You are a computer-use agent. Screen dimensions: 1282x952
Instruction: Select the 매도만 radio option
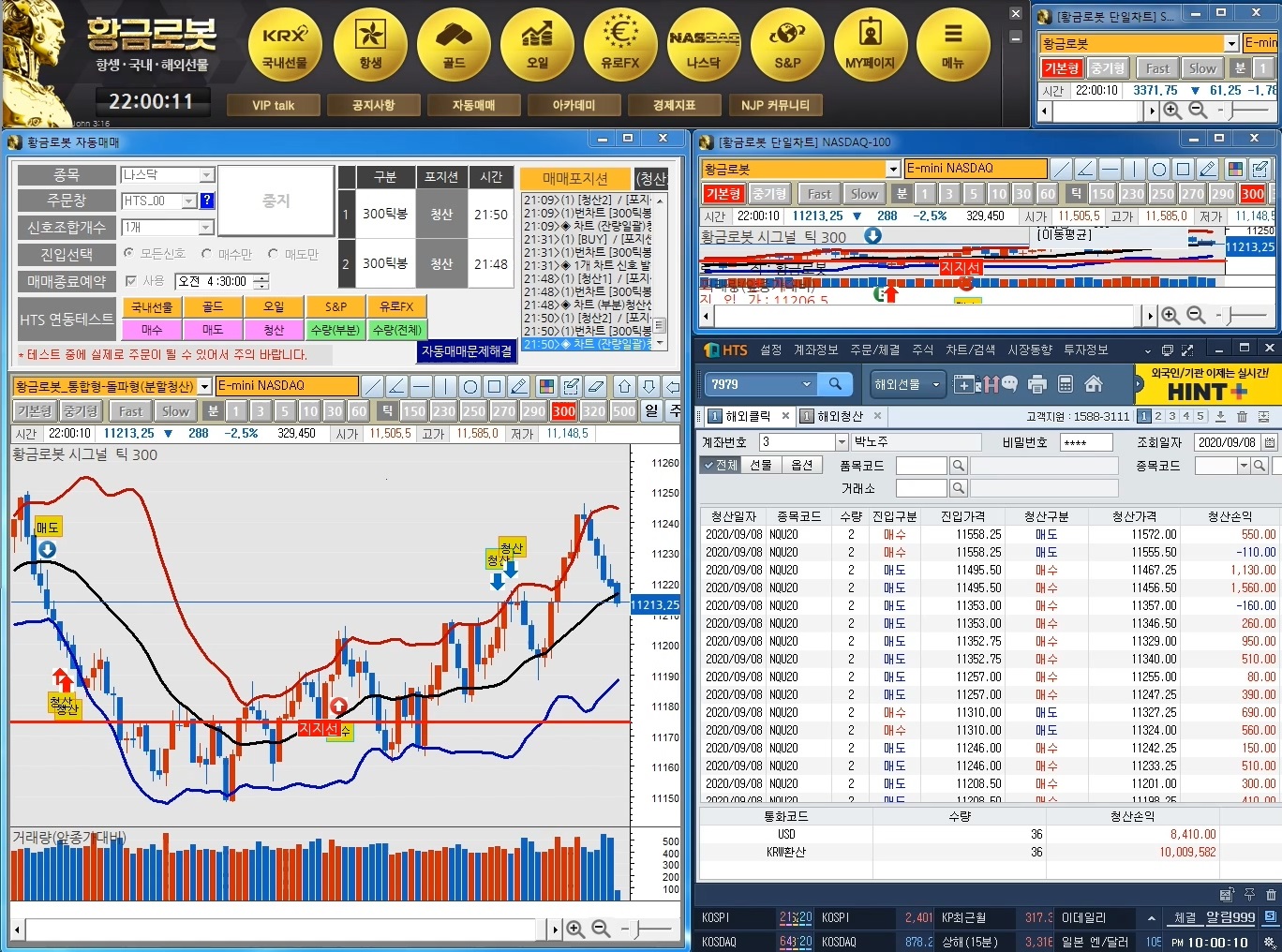273,254
